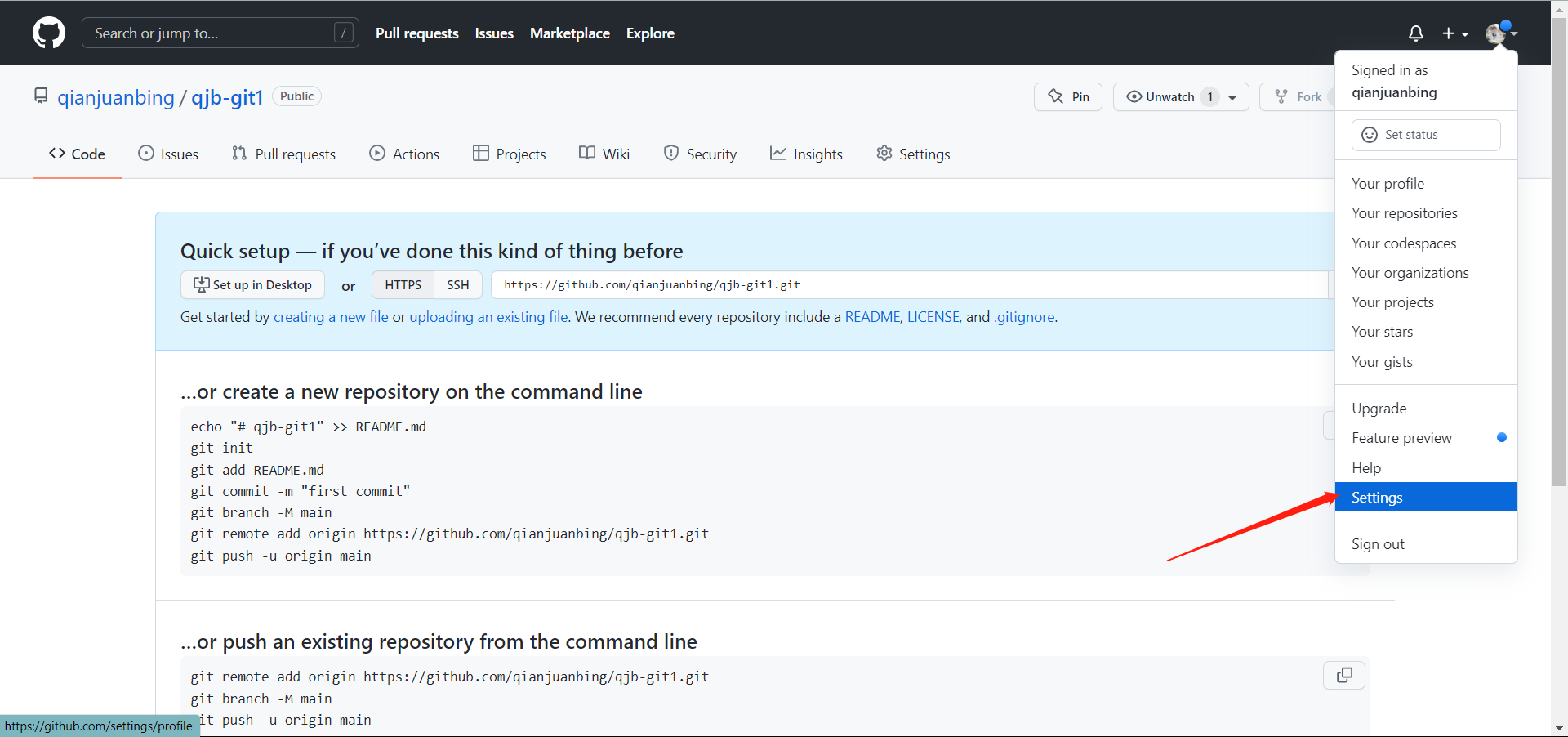The height and width of the screenshot is (737, 1568).
Task: Click the smiley icon in Set status
Action: [x=1370, y=135]
